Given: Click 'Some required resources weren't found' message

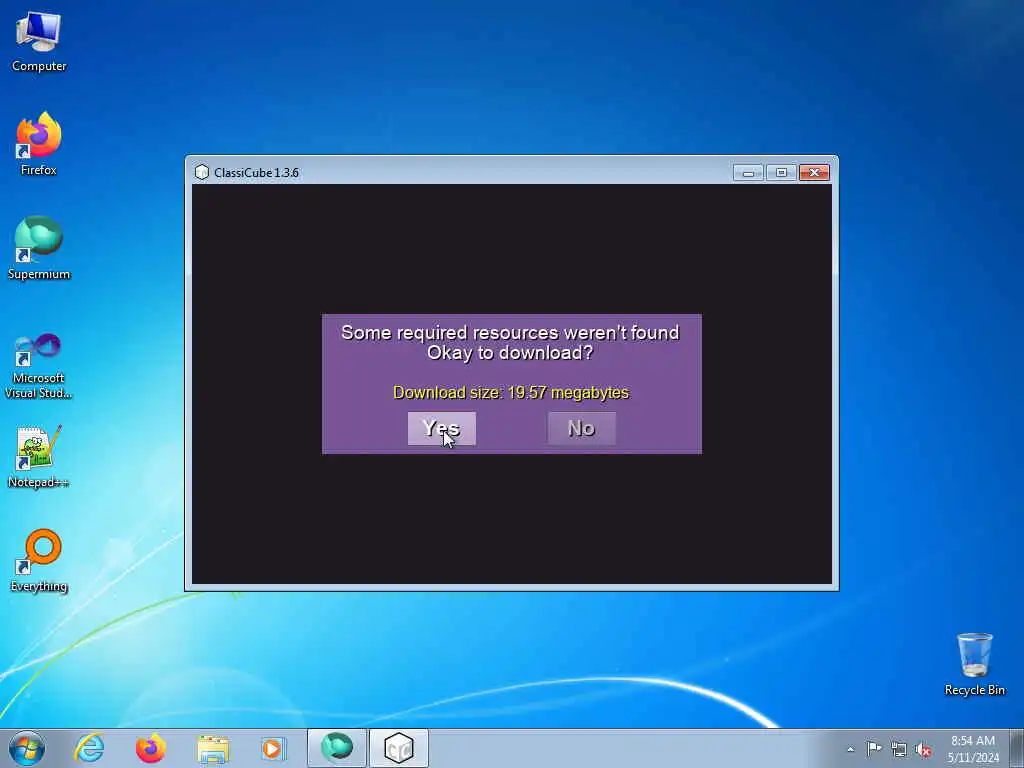Looking at the screenshot, I should (510, 332).
